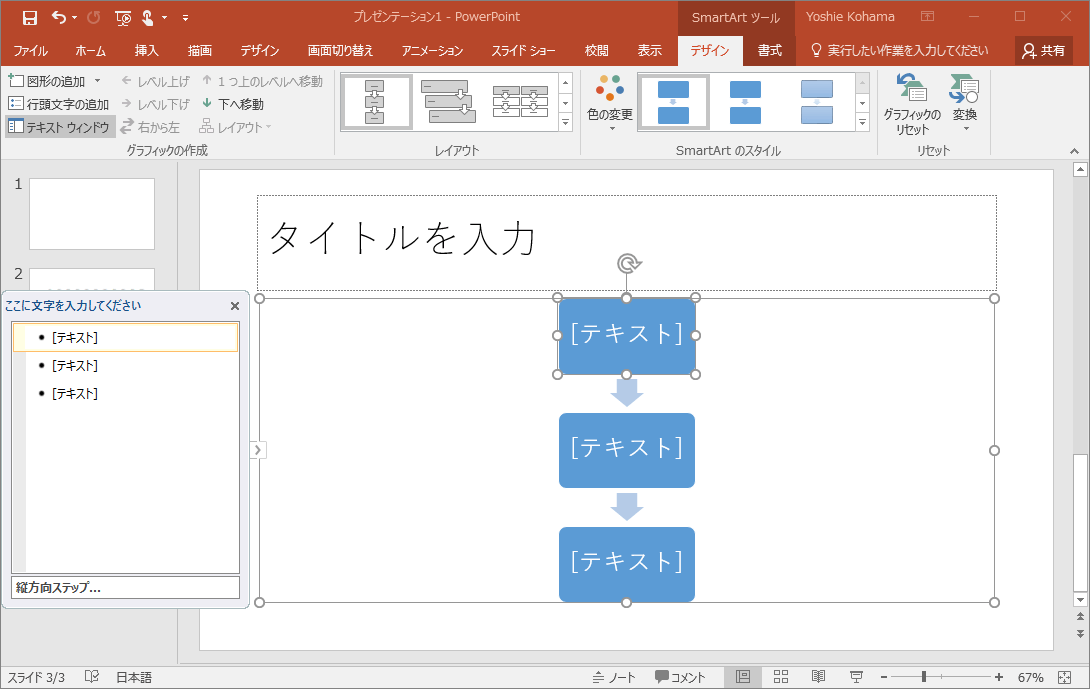Toggle the ノート notes pane
Image resolution: width=1090 pixels, height=689 pixels.
tap(613, 677)
